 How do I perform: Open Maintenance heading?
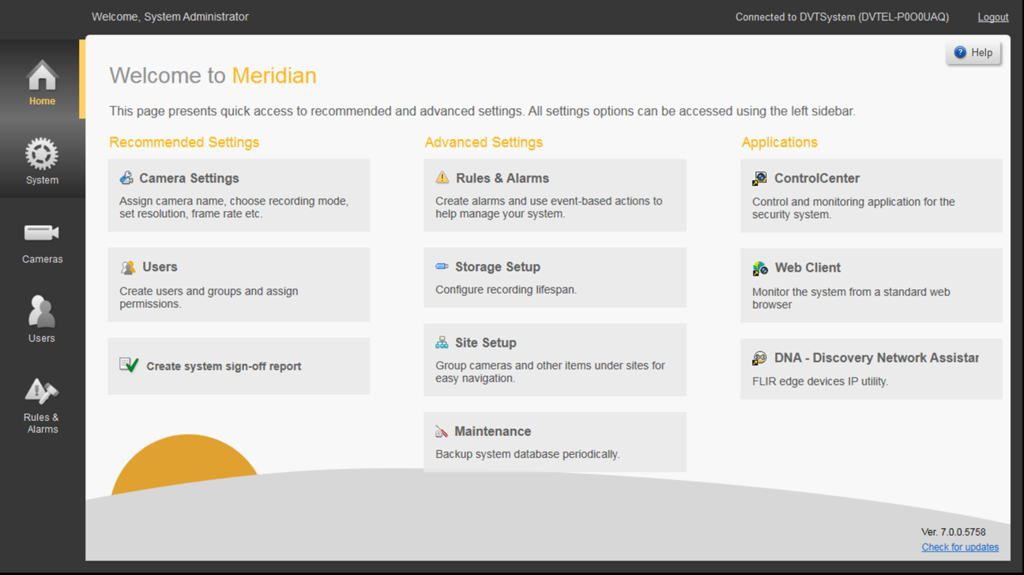492,431
